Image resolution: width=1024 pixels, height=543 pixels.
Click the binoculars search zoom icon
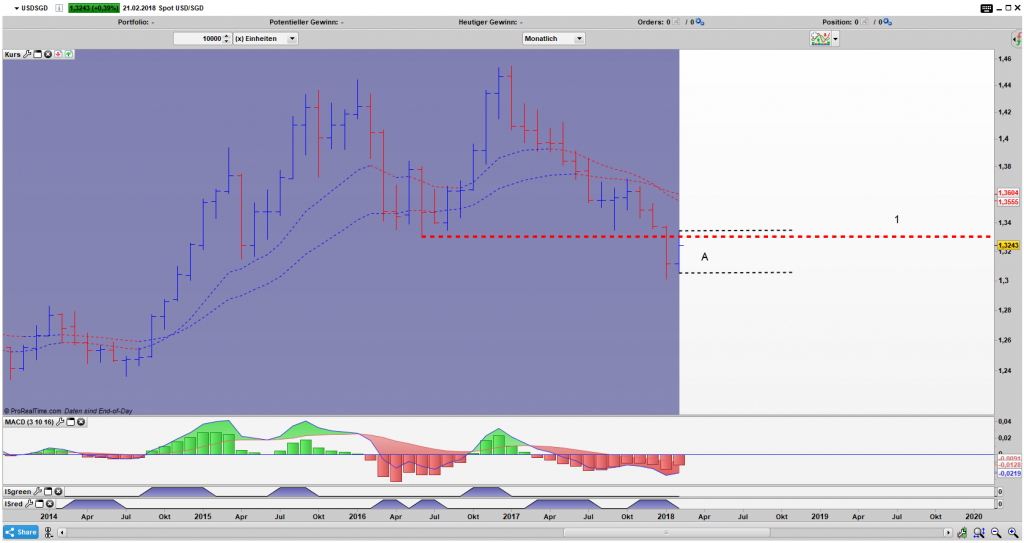[978, 533]
